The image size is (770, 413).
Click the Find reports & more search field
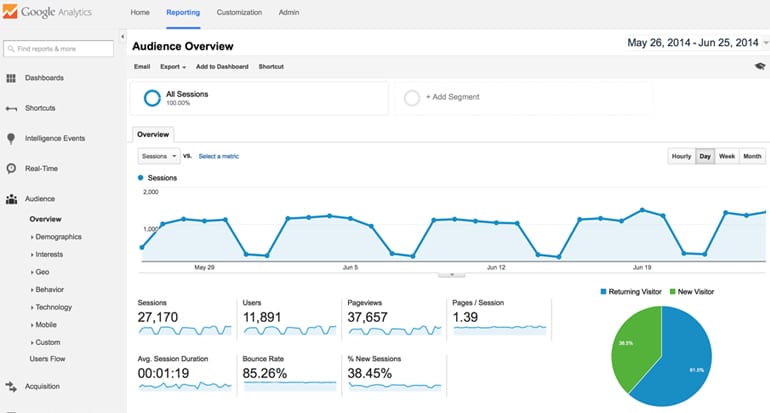coord(58,48)
